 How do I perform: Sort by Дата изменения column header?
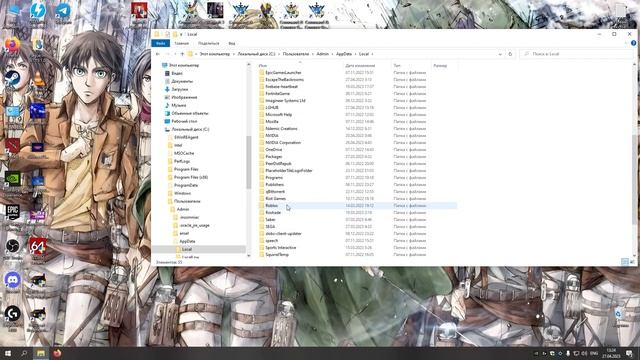click(360, 65)
